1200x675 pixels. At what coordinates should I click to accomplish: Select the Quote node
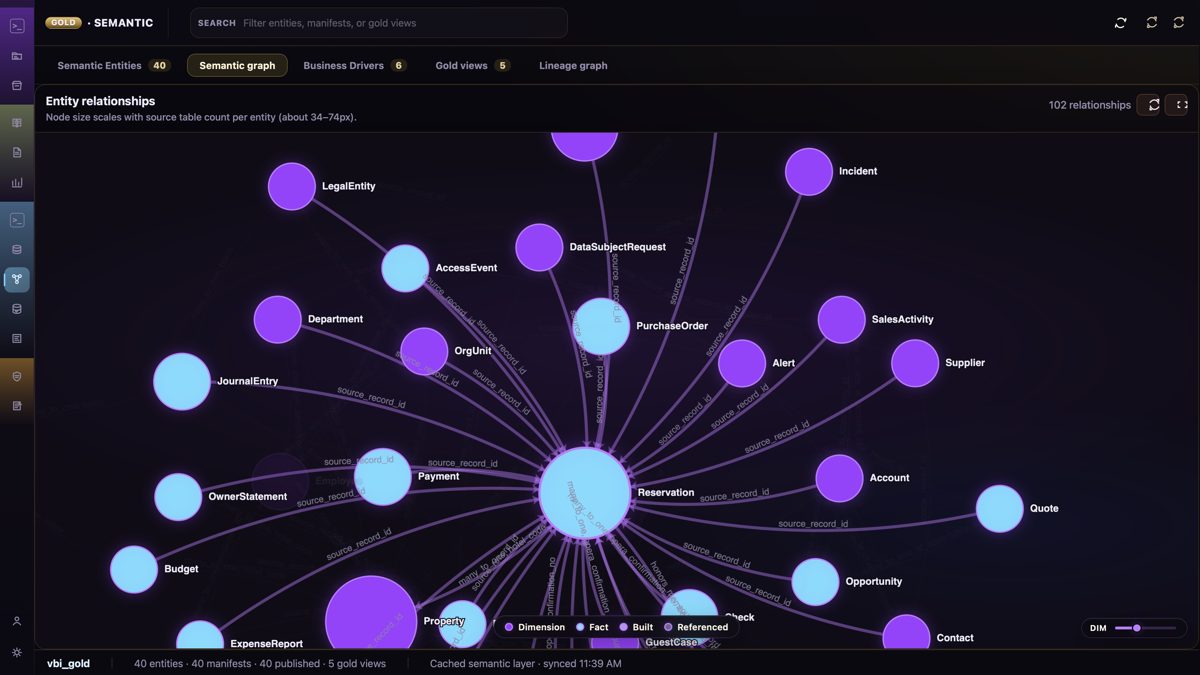999,509
